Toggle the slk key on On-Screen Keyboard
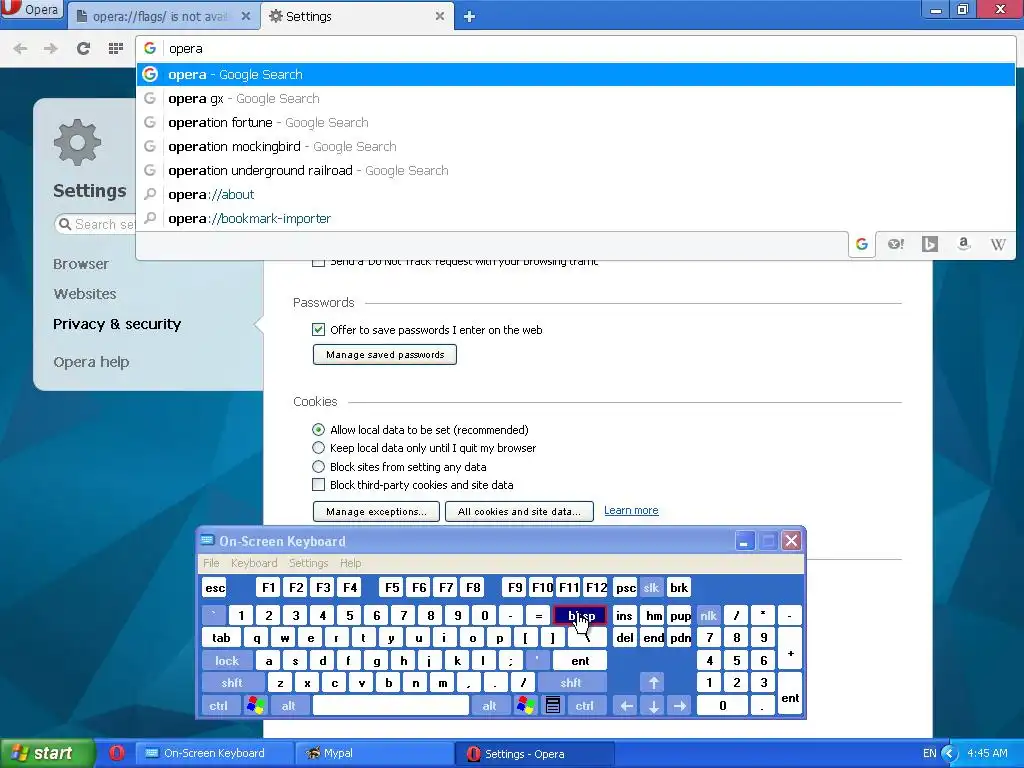Viewport: 1024px width, 768px height. (651, 588)
